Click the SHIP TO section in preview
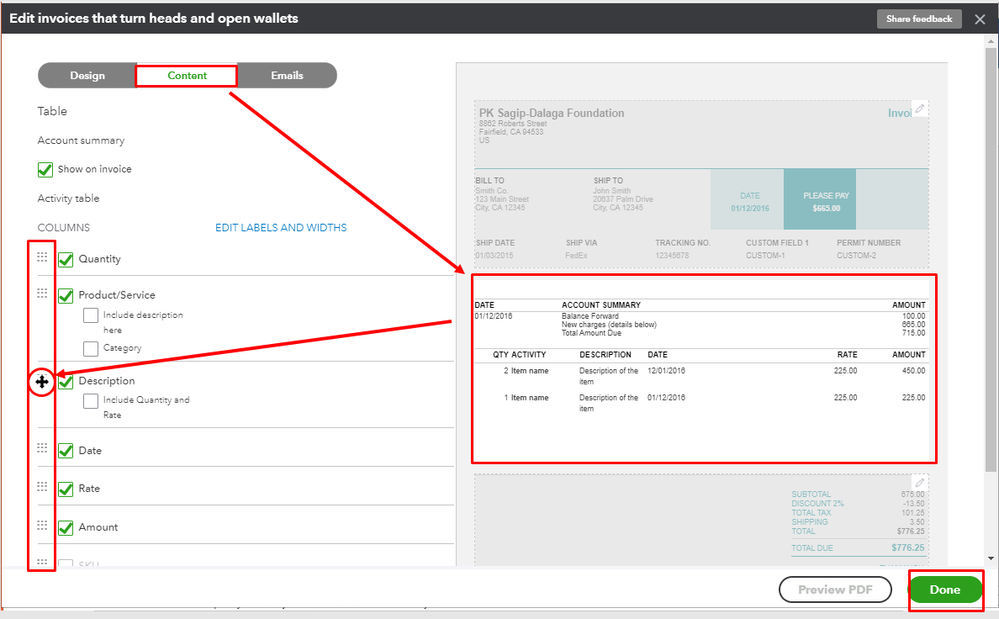The image size is (999, 619). click(x=623, y=194)
